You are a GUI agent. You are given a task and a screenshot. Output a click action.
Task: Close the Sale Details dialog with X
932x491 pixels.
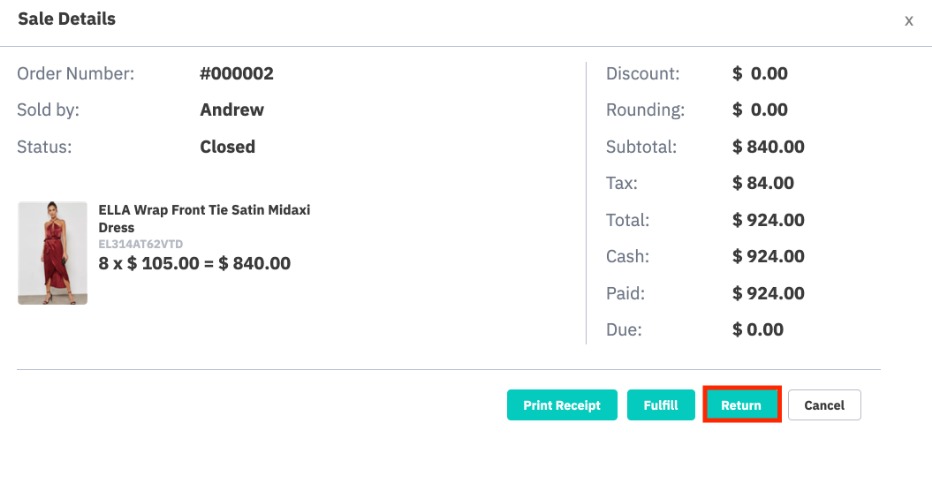(908, 21)
